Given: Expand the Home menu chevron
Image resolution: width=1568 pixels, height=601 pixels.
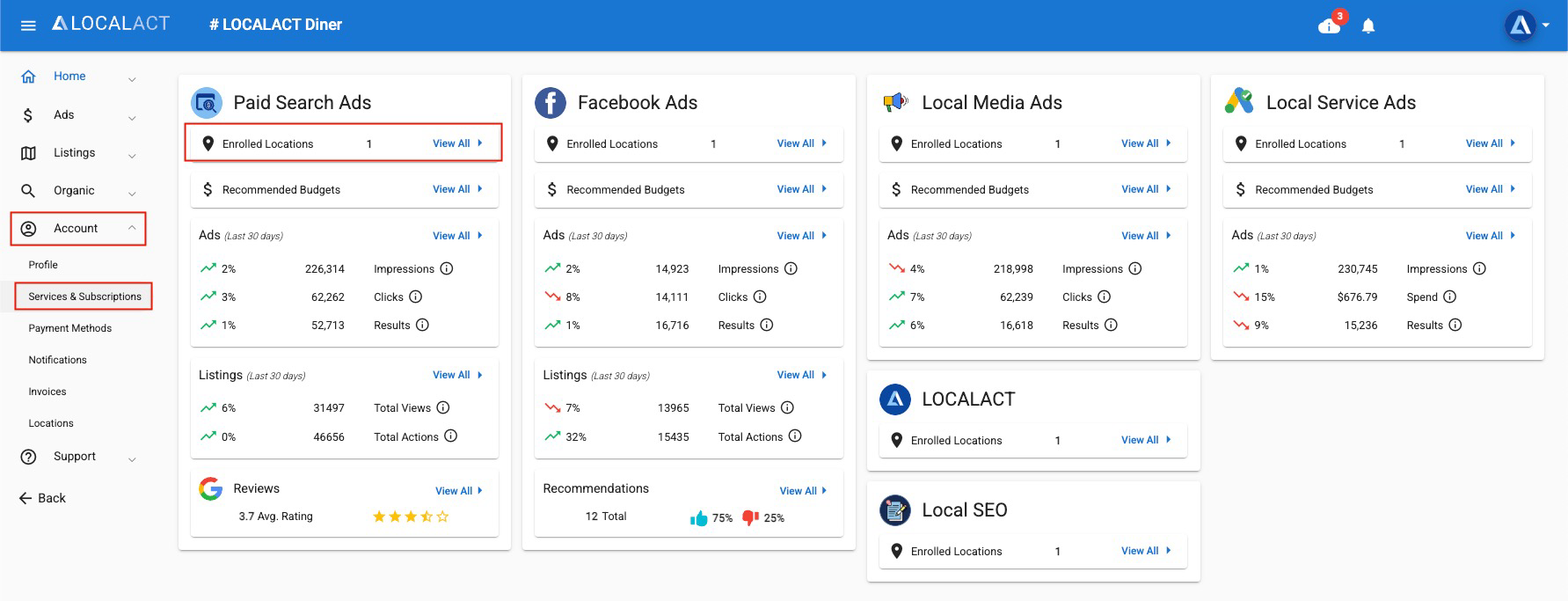Looking at the screenshot, I should pos(132,78).
